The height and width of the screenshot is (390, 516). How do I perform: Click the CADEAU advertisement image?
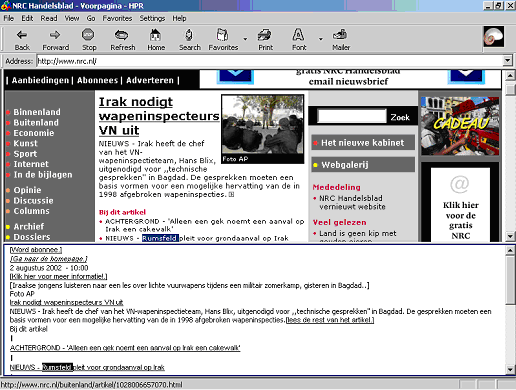click(x=460, y=126)
